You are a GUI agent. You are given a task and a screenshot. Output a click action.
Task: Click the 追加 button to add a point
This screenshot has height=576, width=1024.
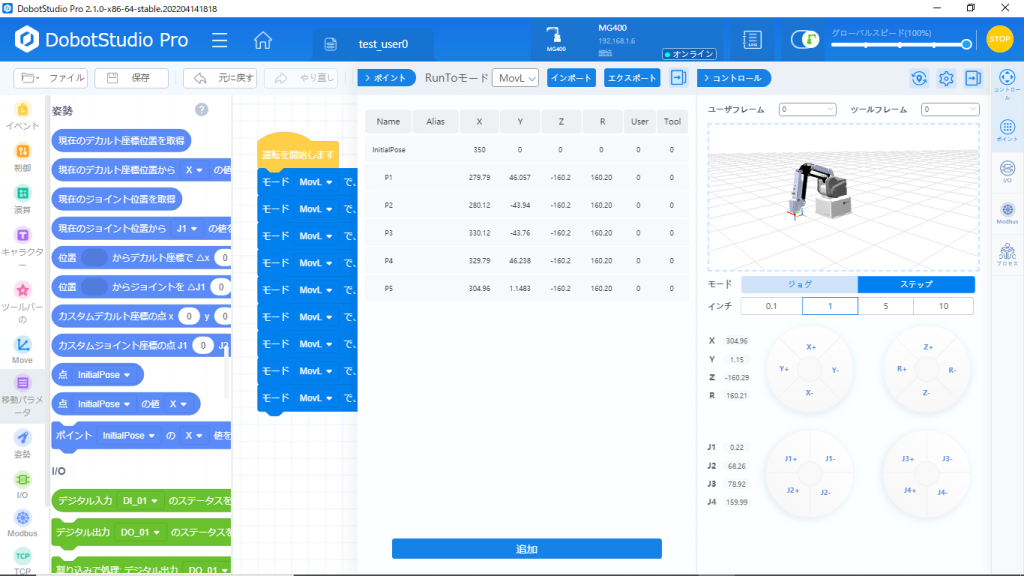pyautogui.click(x=526, y=549)
